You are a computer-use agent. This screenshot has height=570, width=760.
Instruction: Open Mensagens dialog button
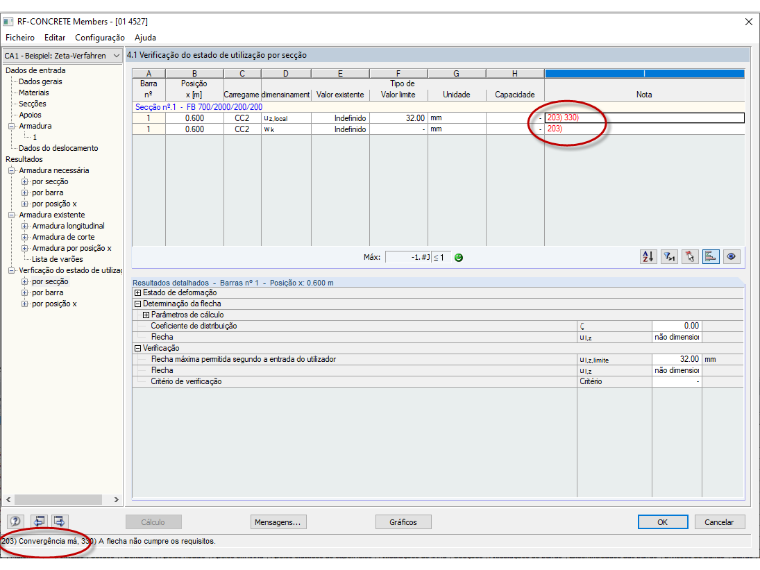(278, 522)
